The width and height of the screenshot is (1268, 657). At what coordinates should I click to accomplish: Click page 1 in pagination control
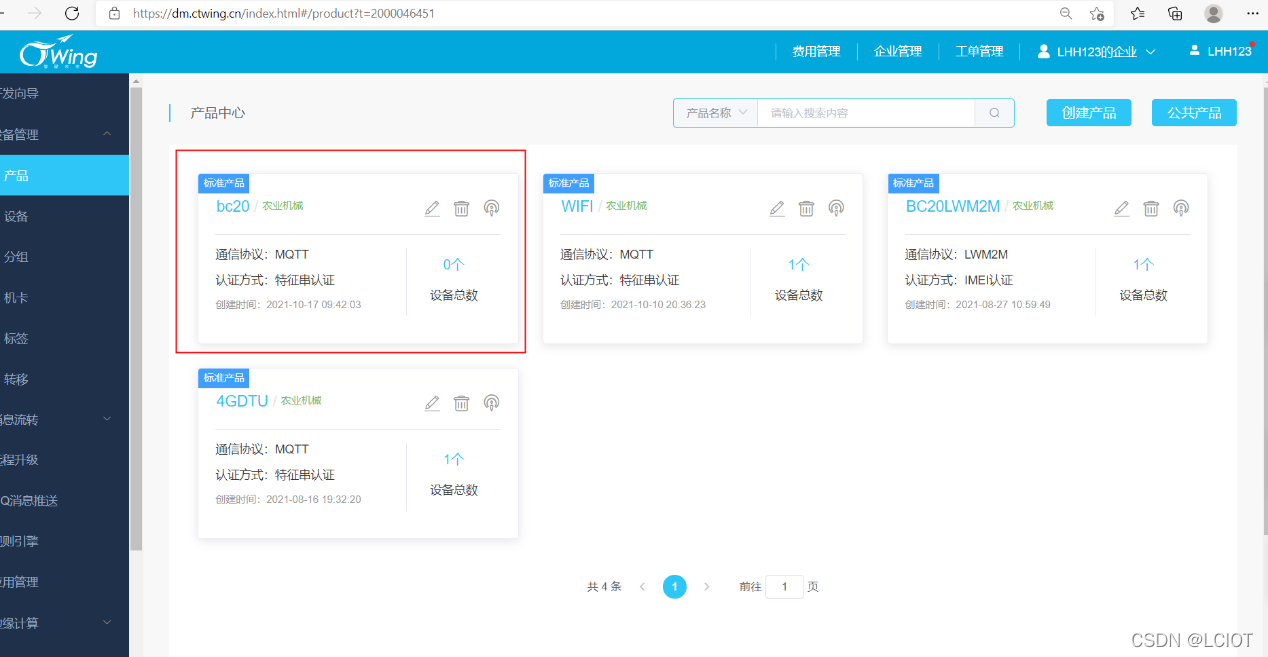click(x=674, y=587)
